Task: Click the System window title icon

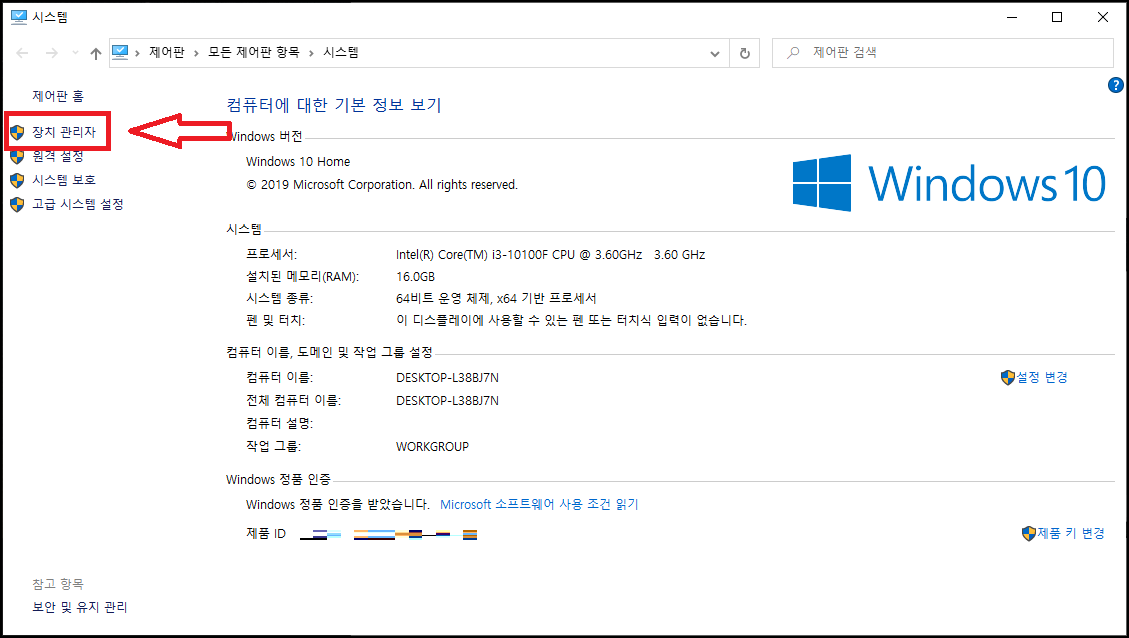Action: coord(19,17)
